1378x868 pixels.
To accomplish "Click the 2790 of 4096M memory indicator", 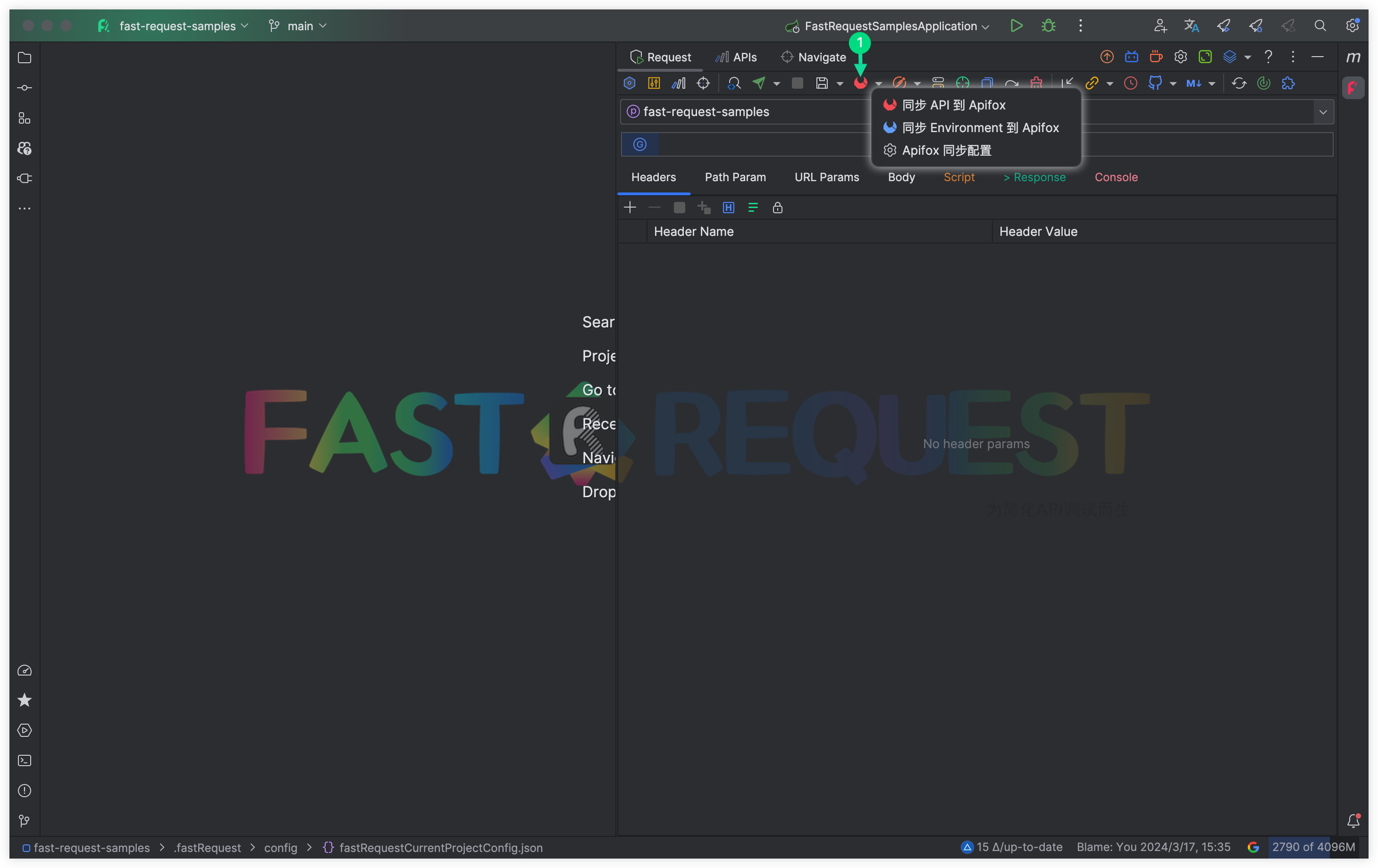I will 1313,847.
